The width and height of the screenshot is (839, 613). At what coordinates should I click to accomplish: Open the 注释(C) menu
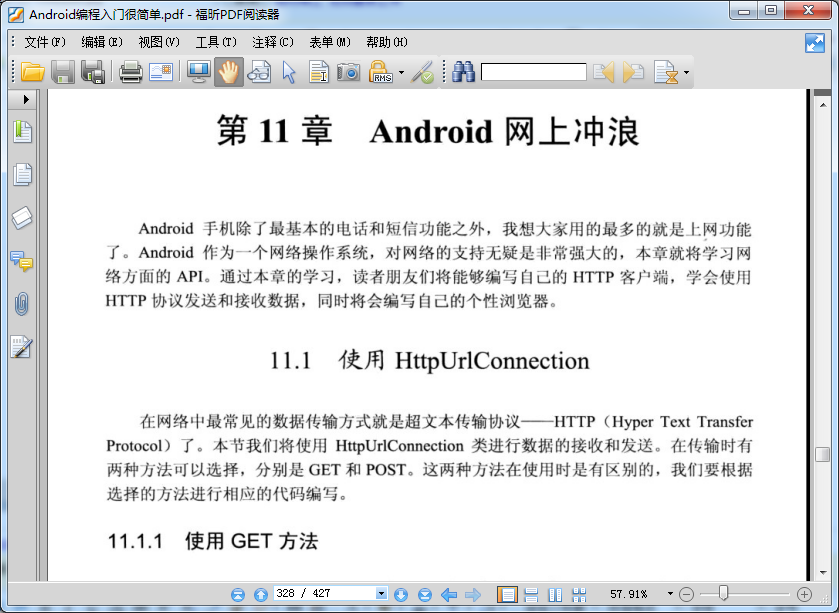click(273, 42)
